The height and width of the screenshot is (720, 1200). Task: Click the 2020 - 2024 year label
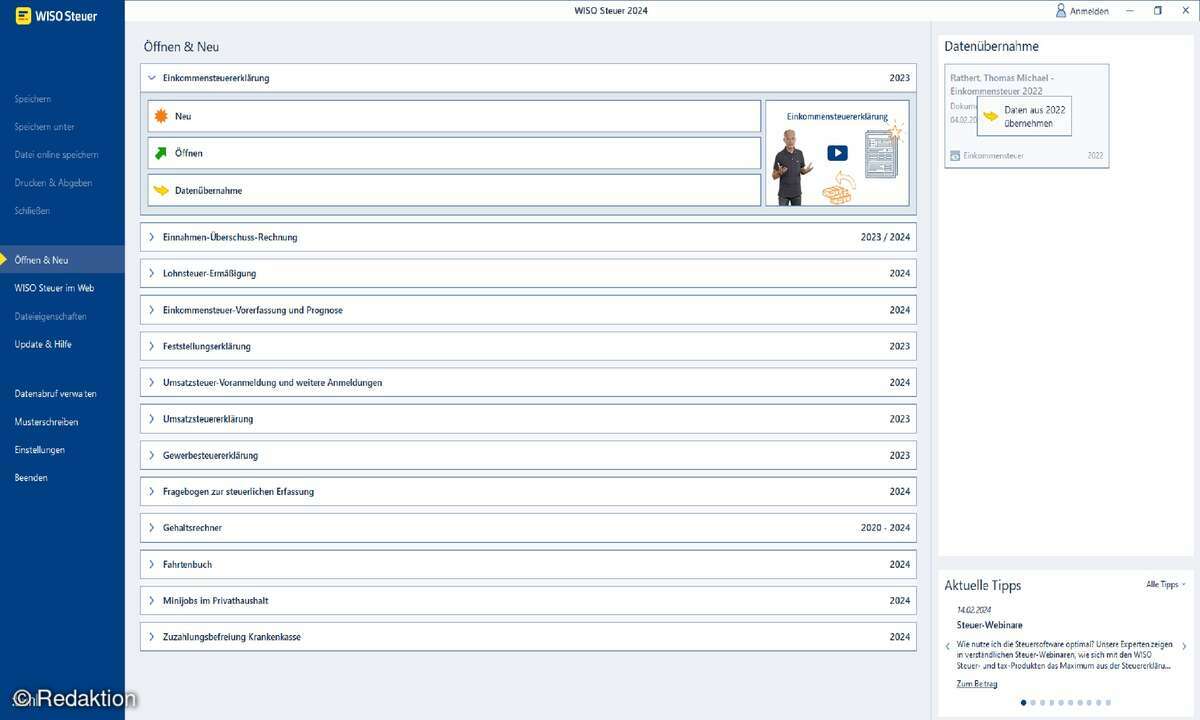pos(885,528)
